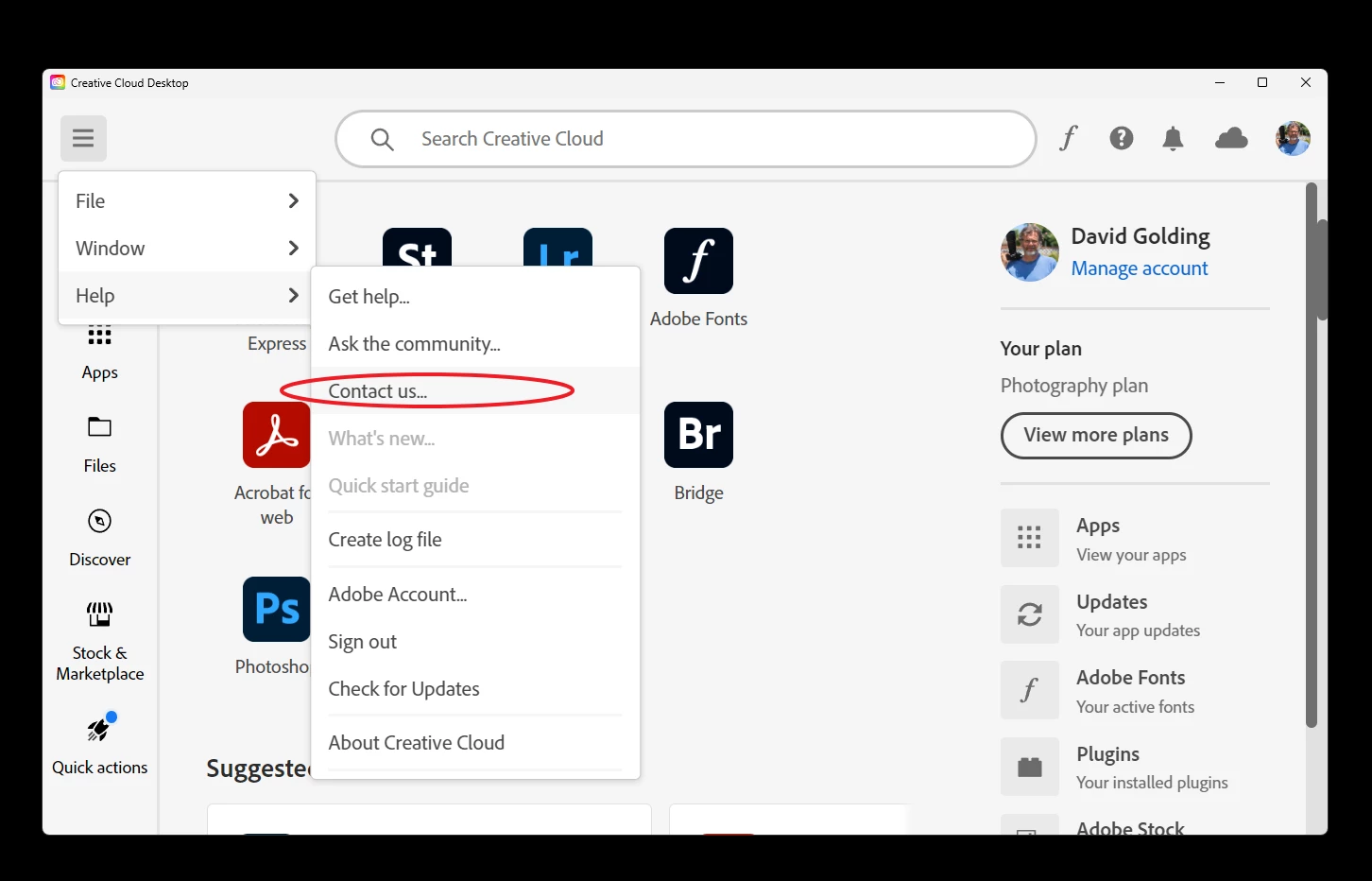This screenshot has height=881, width=1372.
Task: Focus the Search Creative Cloud field
Action: pos(686,139)
